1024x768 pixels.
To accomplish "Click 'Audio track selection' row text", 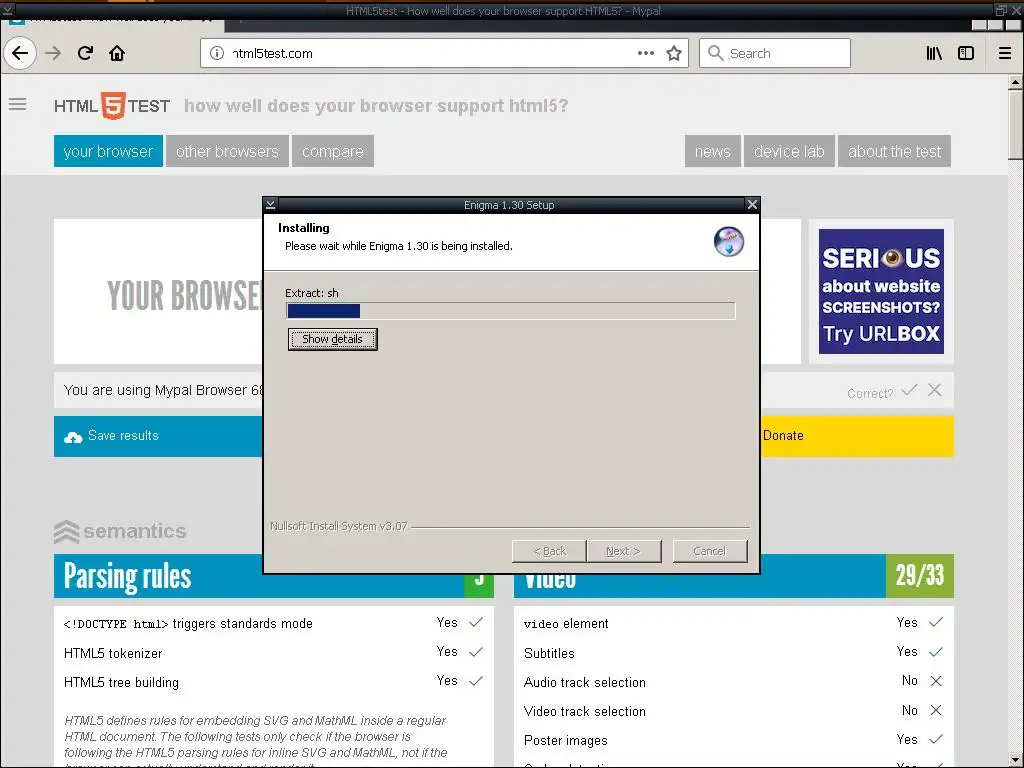I will click(x=584, y=682).
